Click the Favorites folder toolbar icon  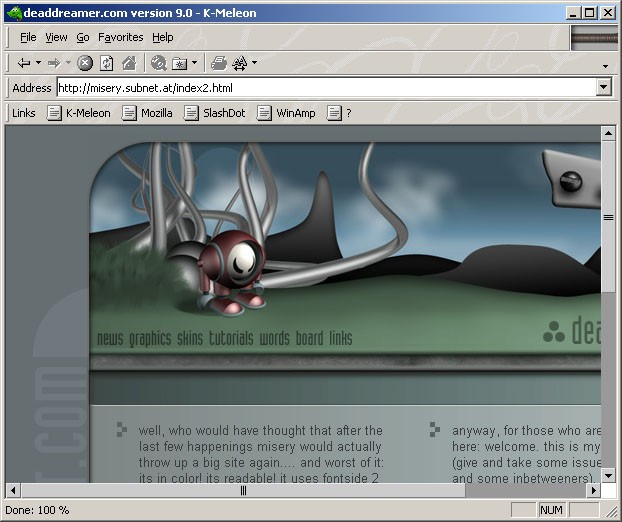coord(179,63)
